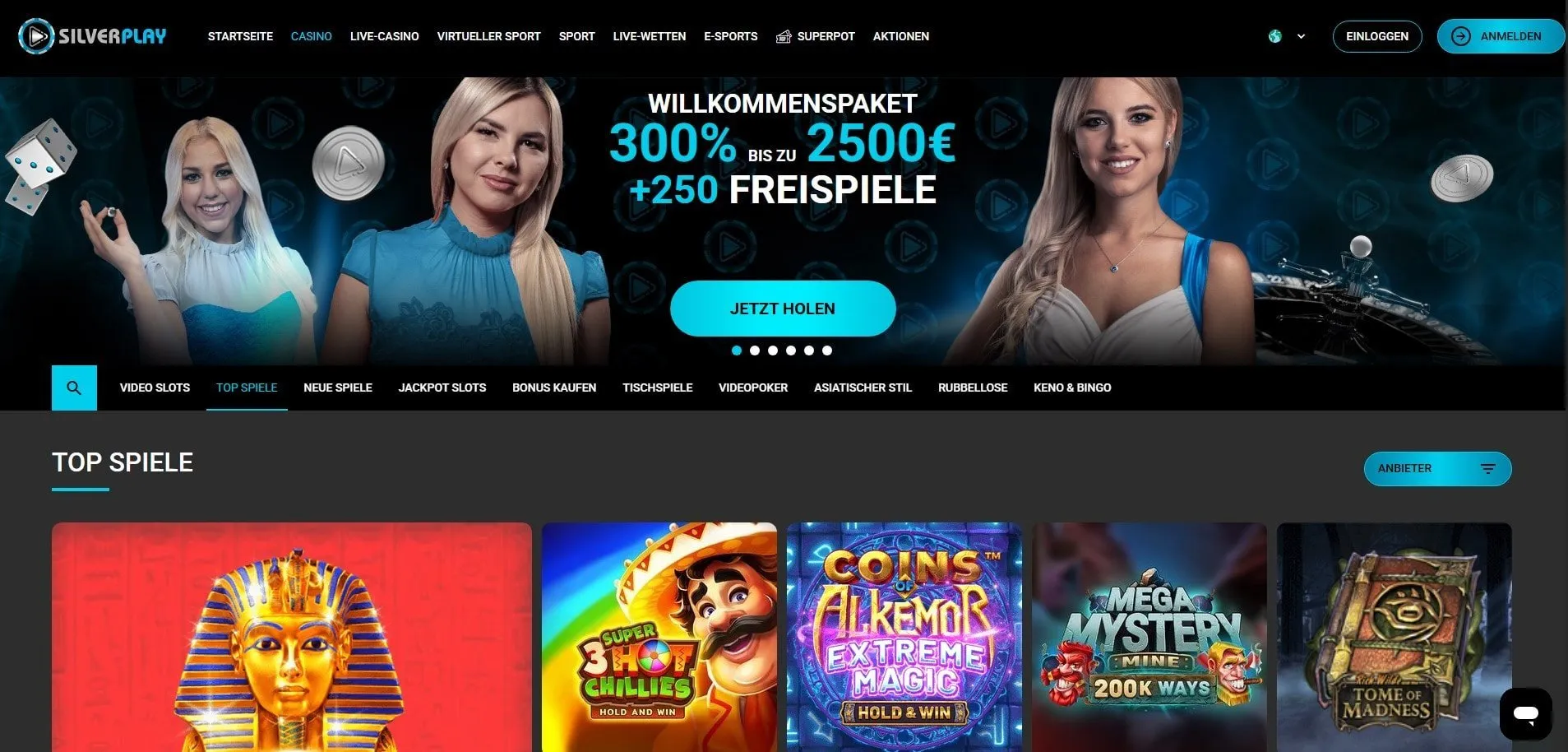Click the filter lines icon in Anbieter

click(1487, 469)
